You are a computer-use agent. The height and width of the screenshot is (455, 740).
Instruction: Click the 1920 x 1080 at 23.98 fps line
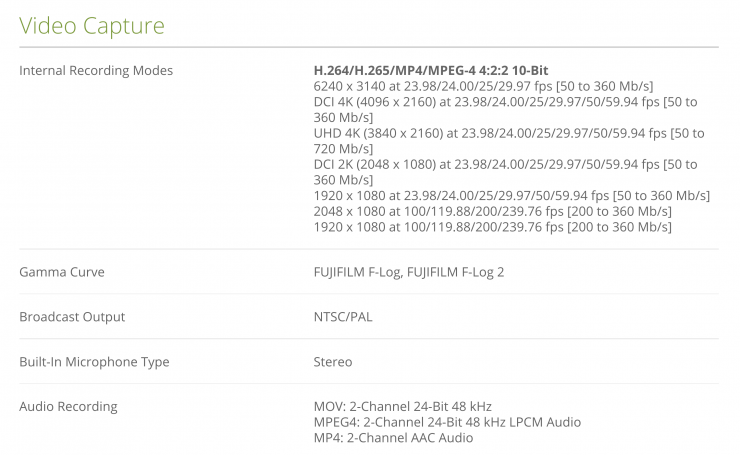[x=511, y=195]
